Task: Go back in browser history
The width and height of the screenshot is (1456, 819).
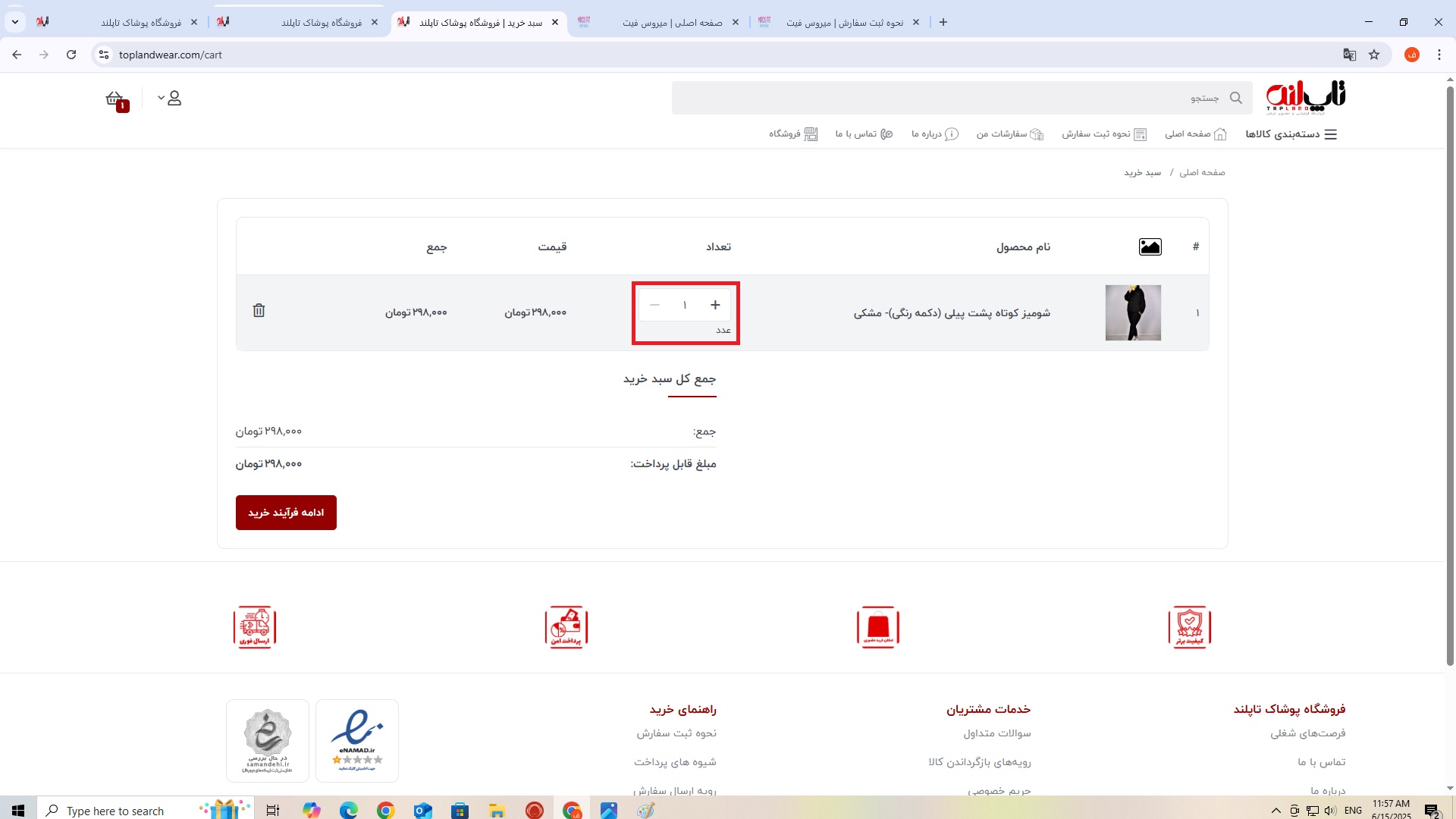Action: [x=17, y=55]
